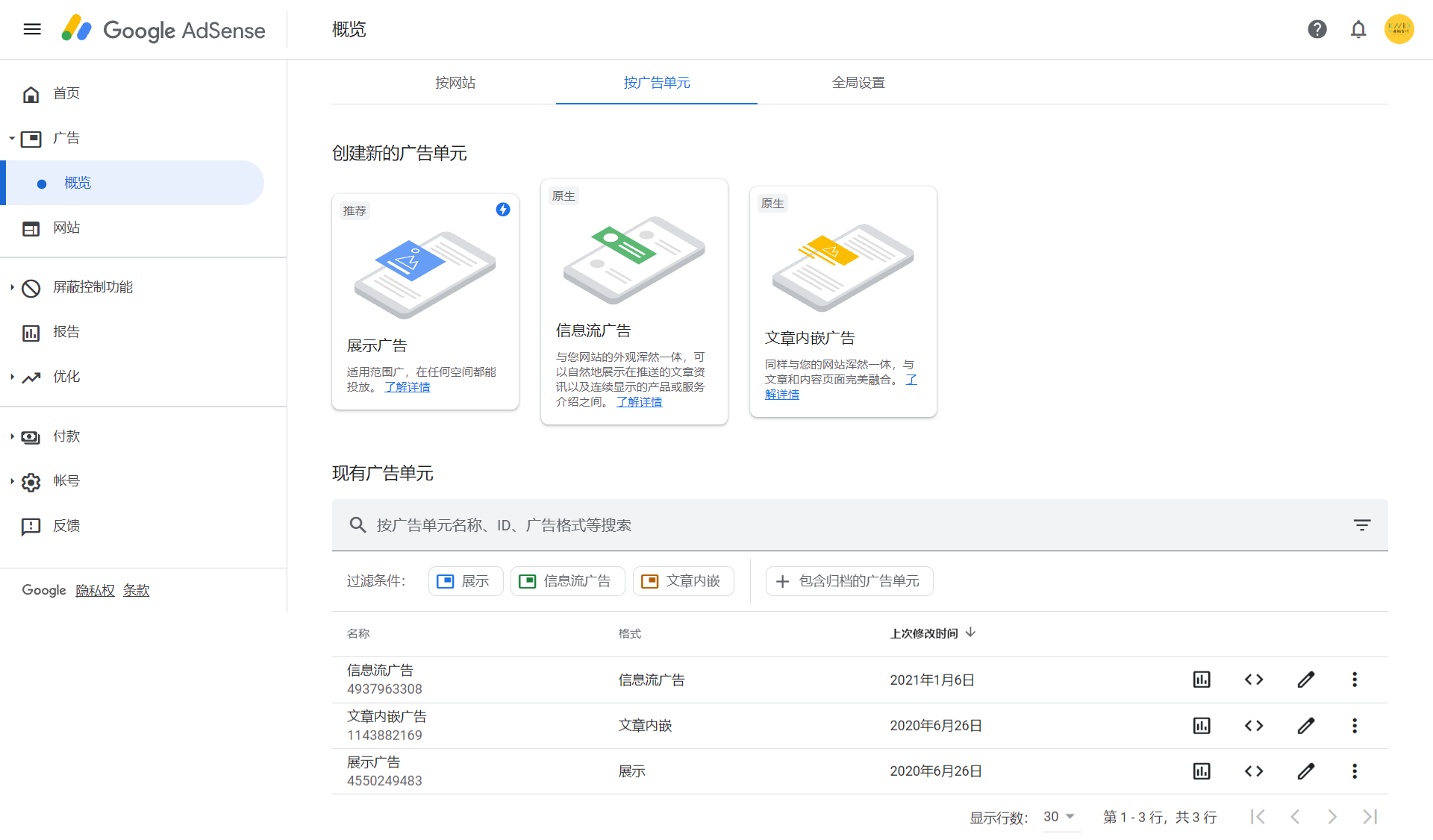Open the notifications bell

[1358, 29]
